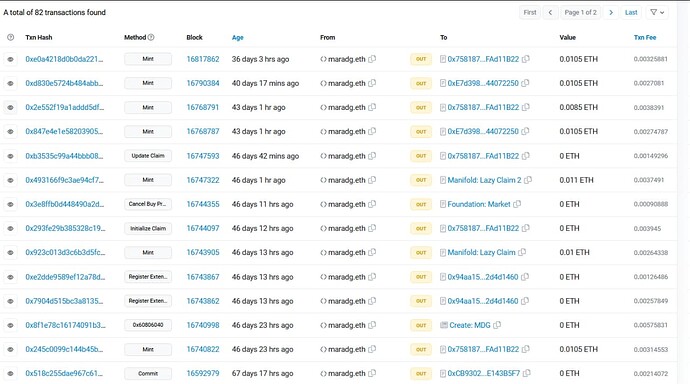This screenshot has height=384, width=690.
Task: Preview transaction 0x245c0099c144b45b with eye icon
Action: 11,349
